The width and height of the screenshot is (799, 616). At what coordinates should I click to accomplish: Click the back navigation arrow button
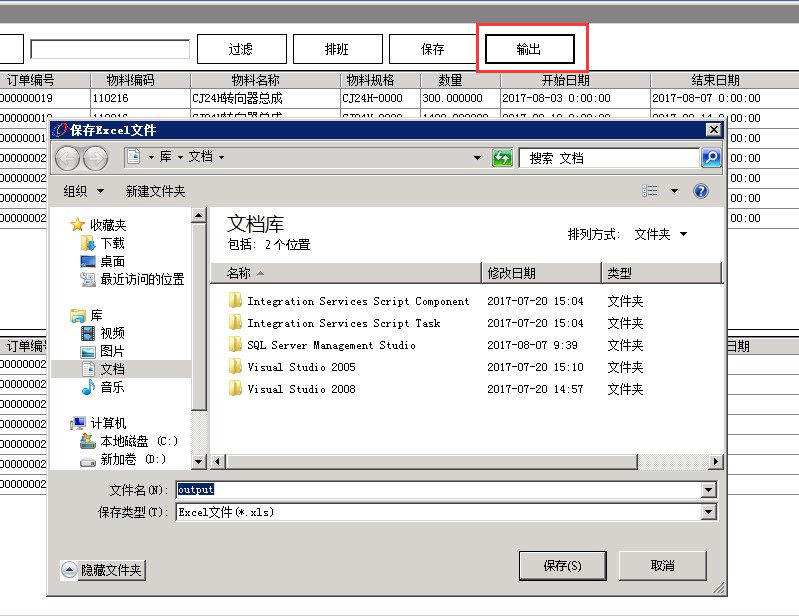(x=67, y=158)
